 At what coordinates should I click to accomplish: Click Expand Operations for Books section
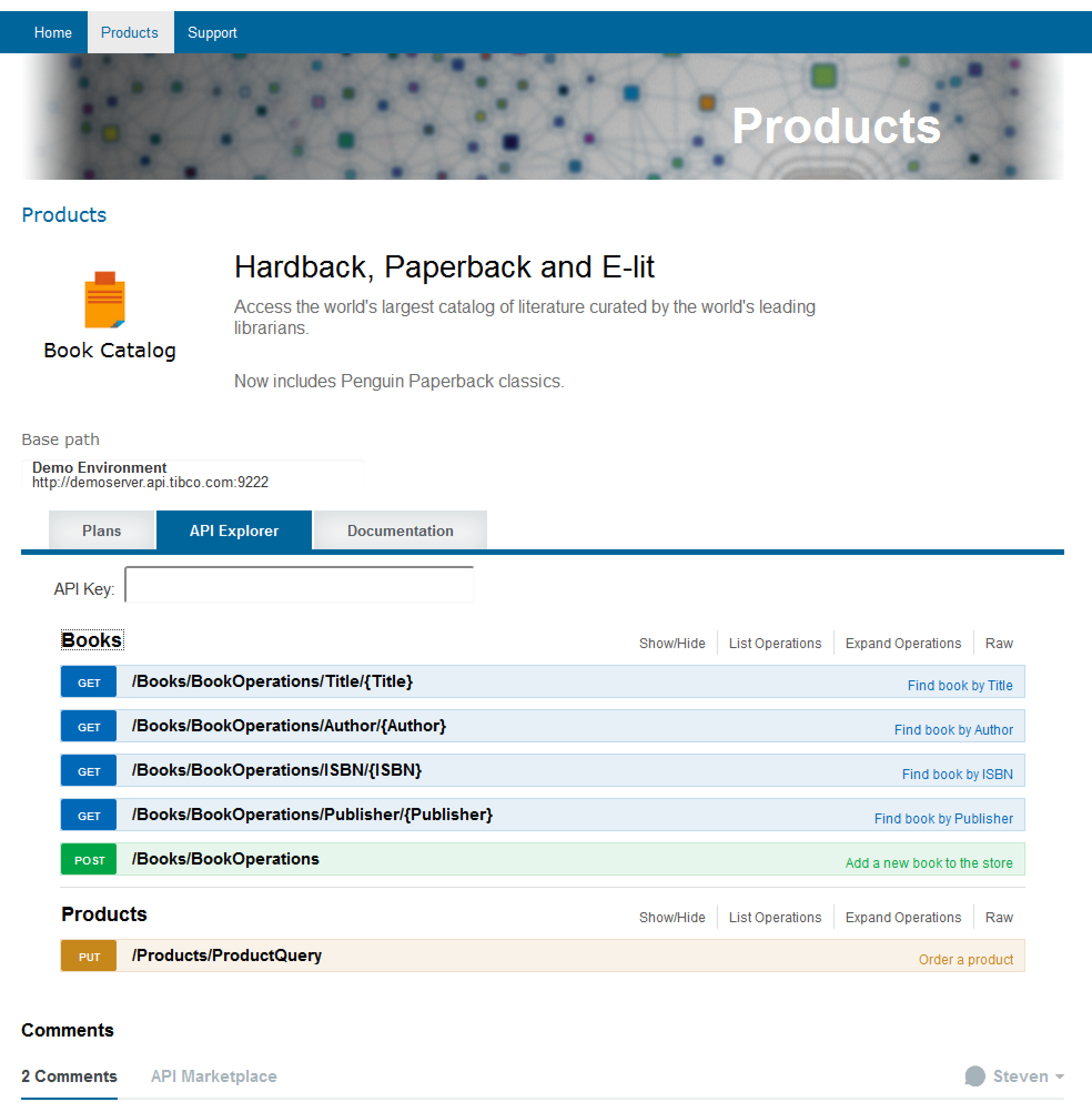903,644
